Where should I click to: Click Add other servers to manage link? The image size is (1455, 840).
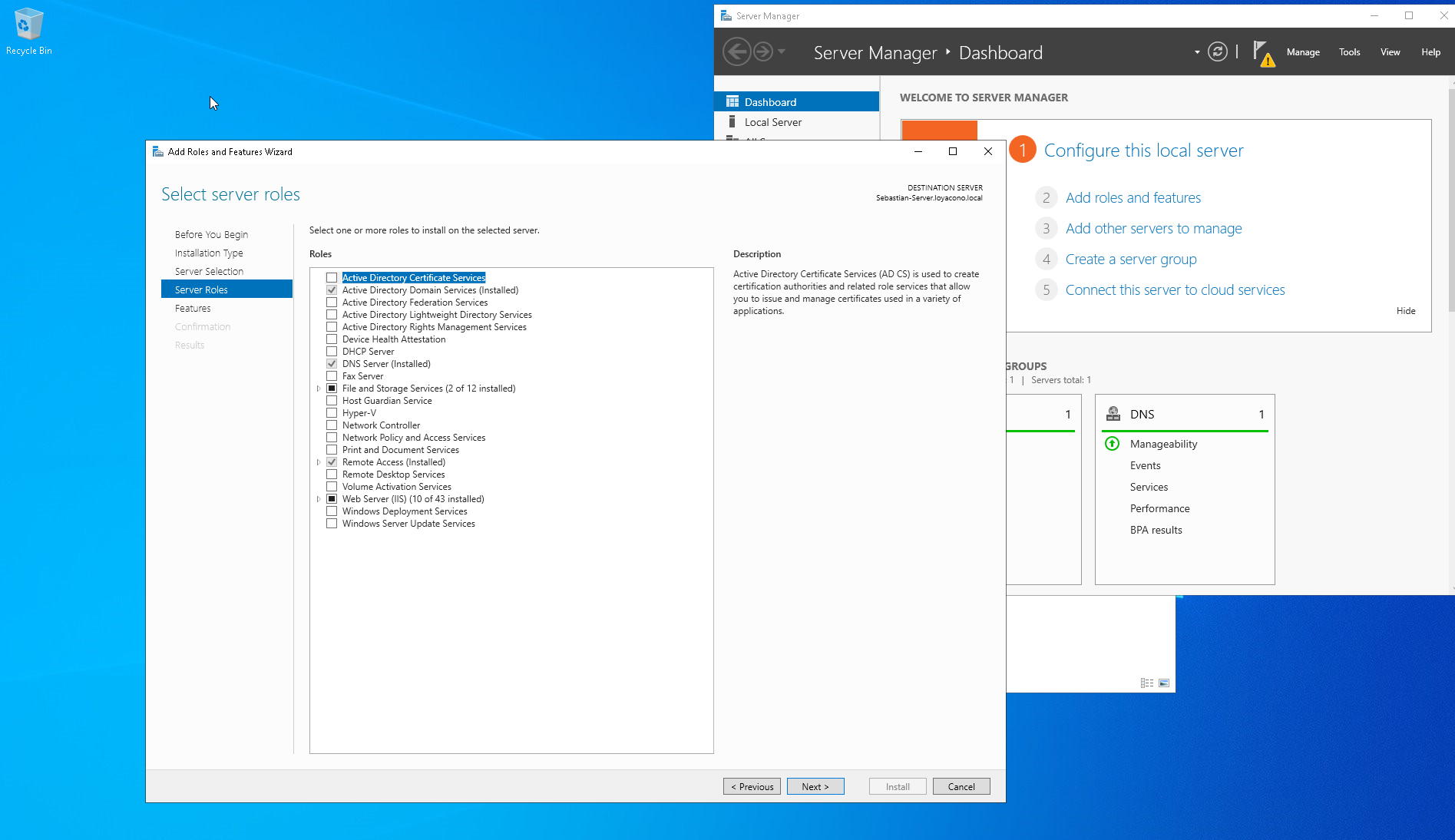pyautogui.click(x=1153, y=228)
